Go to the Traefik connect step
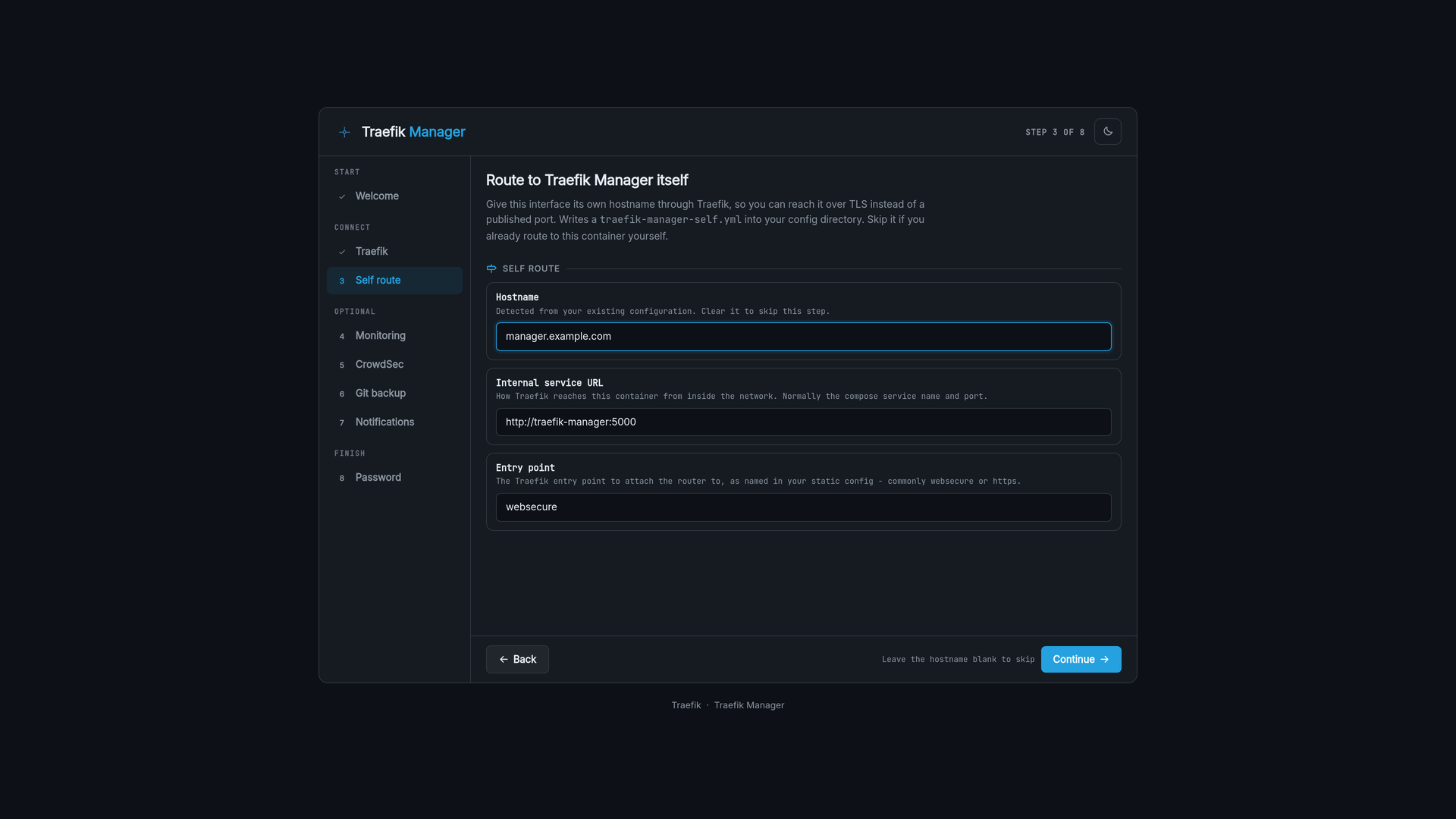The height and width of the screenshot is (819, 1456). coord(394,252)
